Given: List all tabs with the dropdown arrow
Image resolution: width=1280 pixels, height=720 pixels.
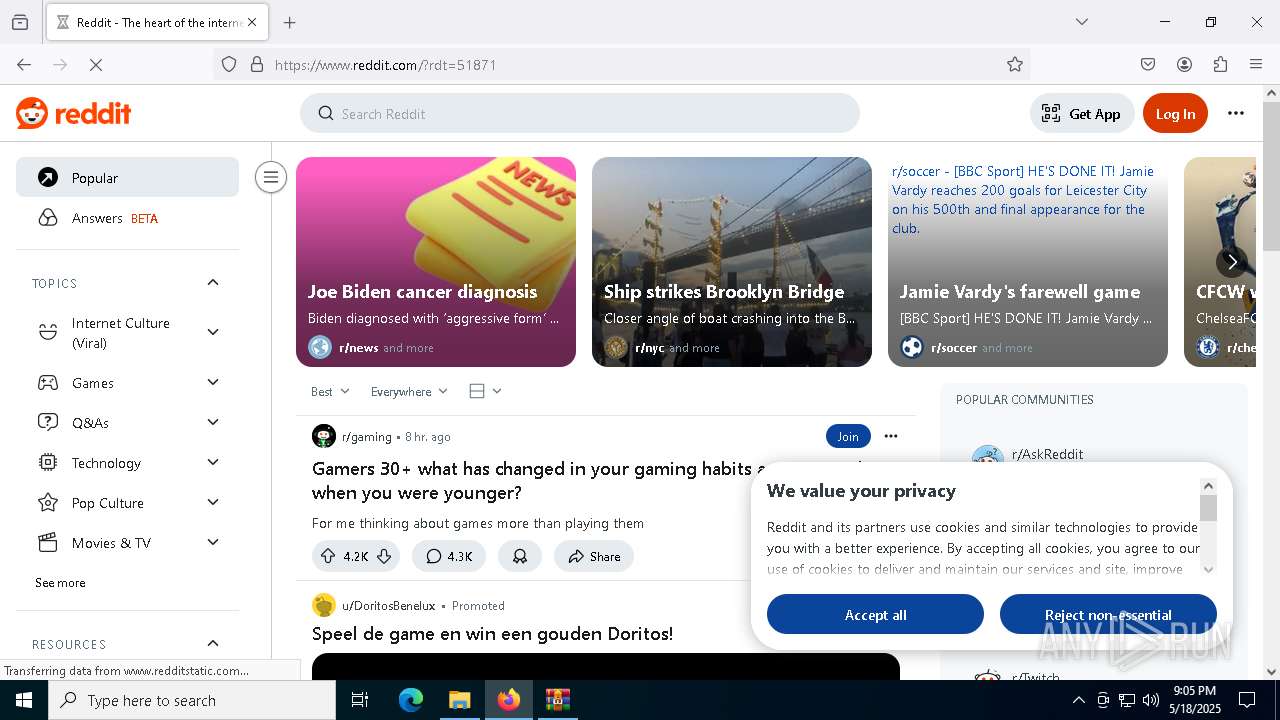Looking at the screenshot, I should (x=1081, y=22).
